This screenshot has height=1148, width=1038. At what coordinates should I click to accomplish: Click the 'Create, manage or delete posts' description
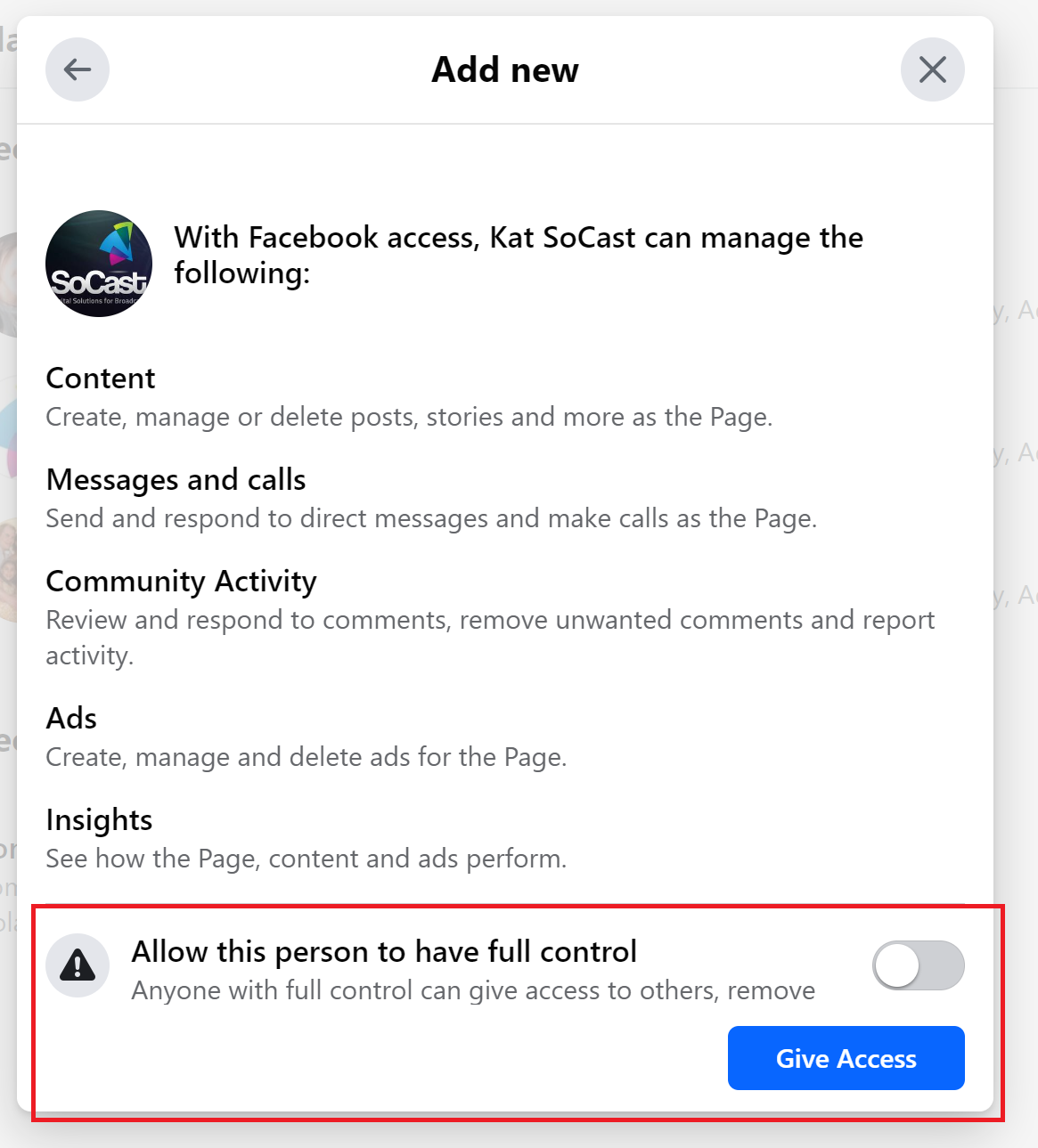(409, 417)
